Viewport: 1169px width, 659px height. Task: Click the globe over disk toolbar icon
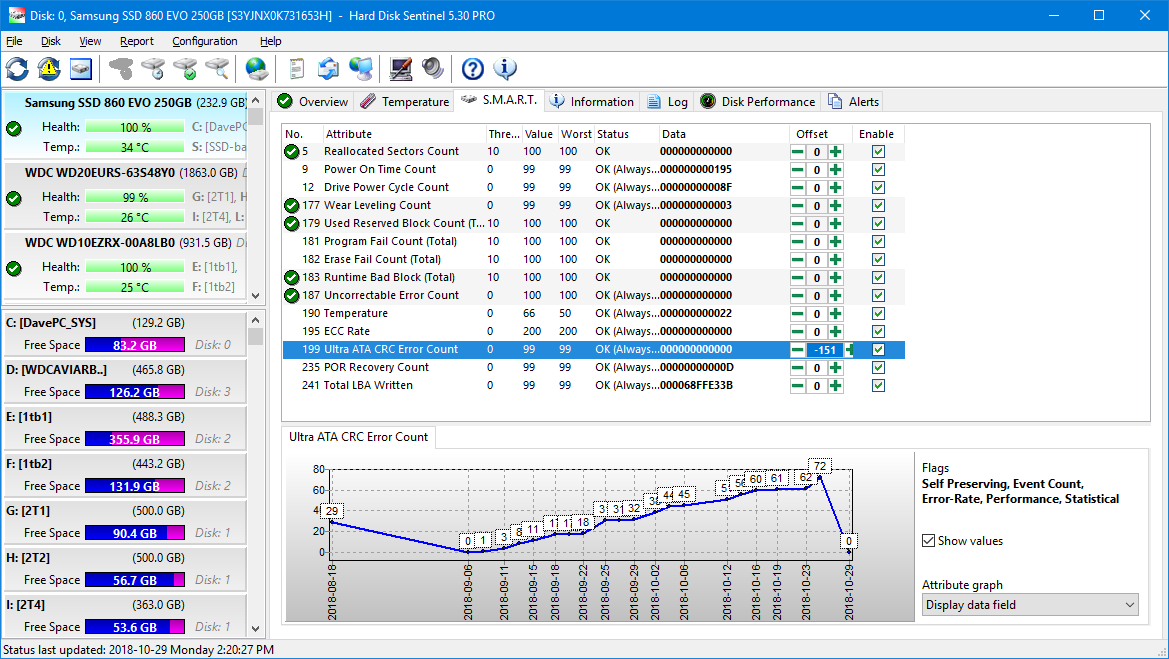coord(256,69)
